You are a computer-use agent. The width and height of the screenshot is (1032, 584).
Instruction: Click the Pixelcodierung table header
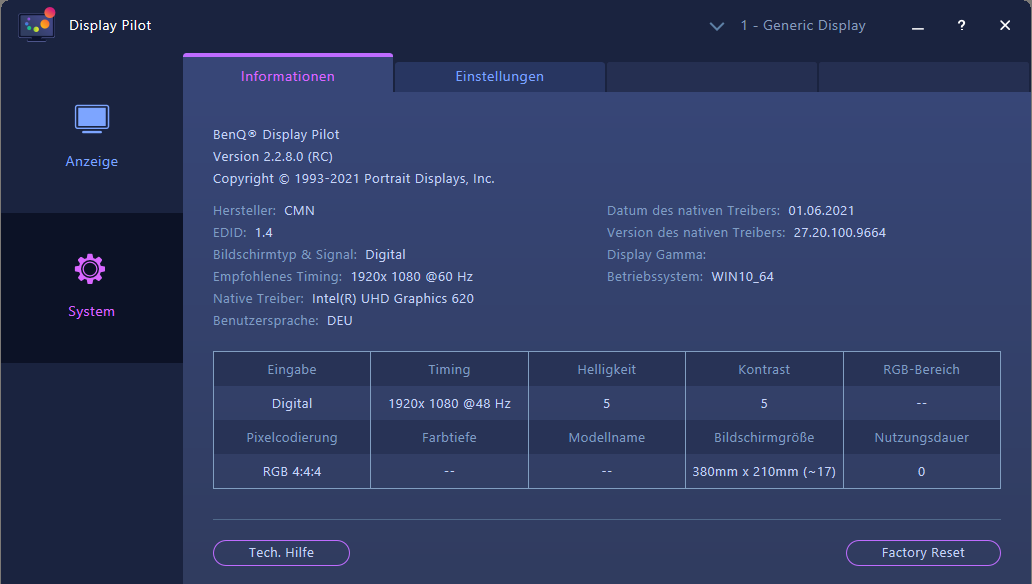(292, 438)
